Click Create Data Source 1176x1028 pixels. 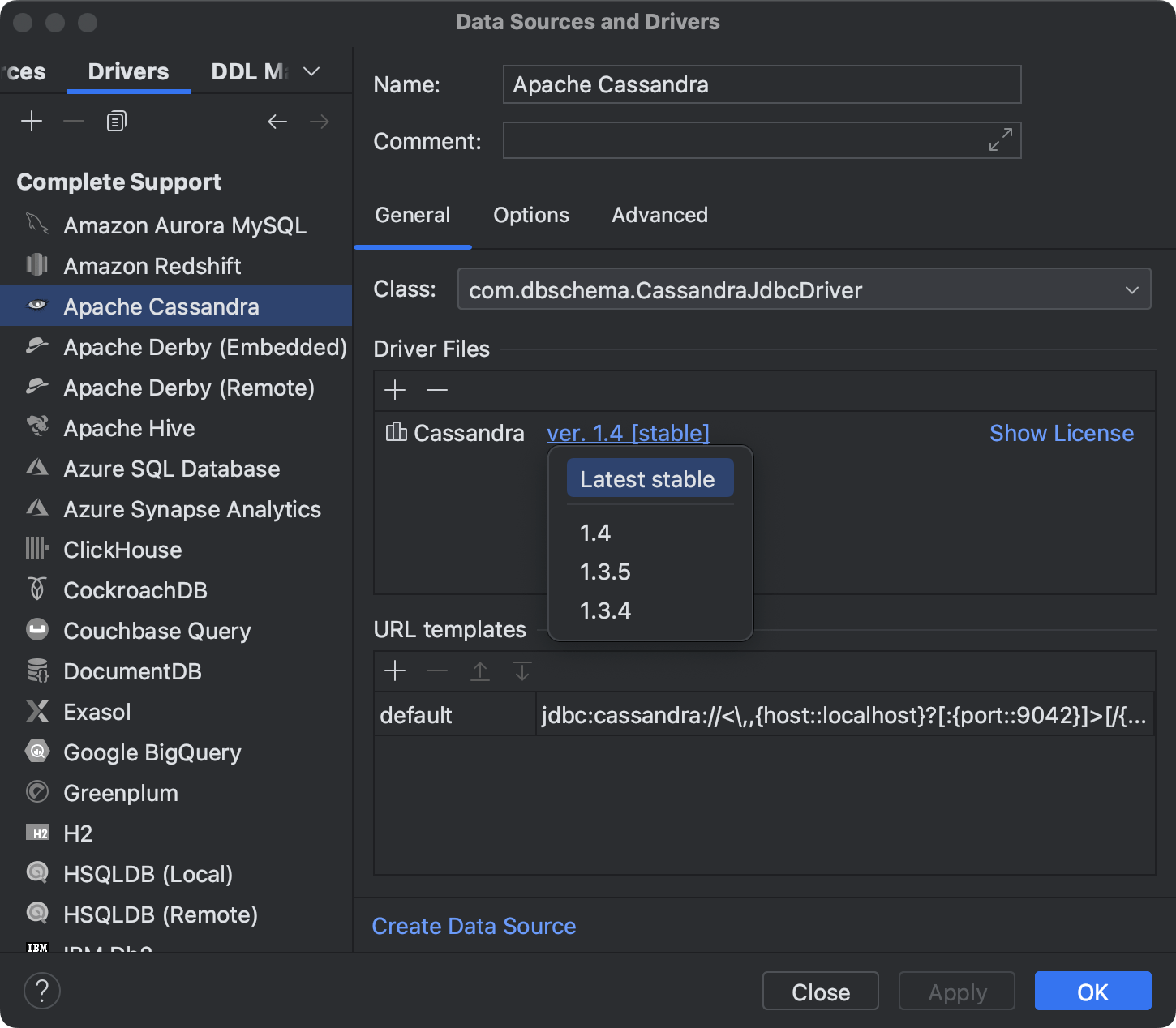point(474,926)
